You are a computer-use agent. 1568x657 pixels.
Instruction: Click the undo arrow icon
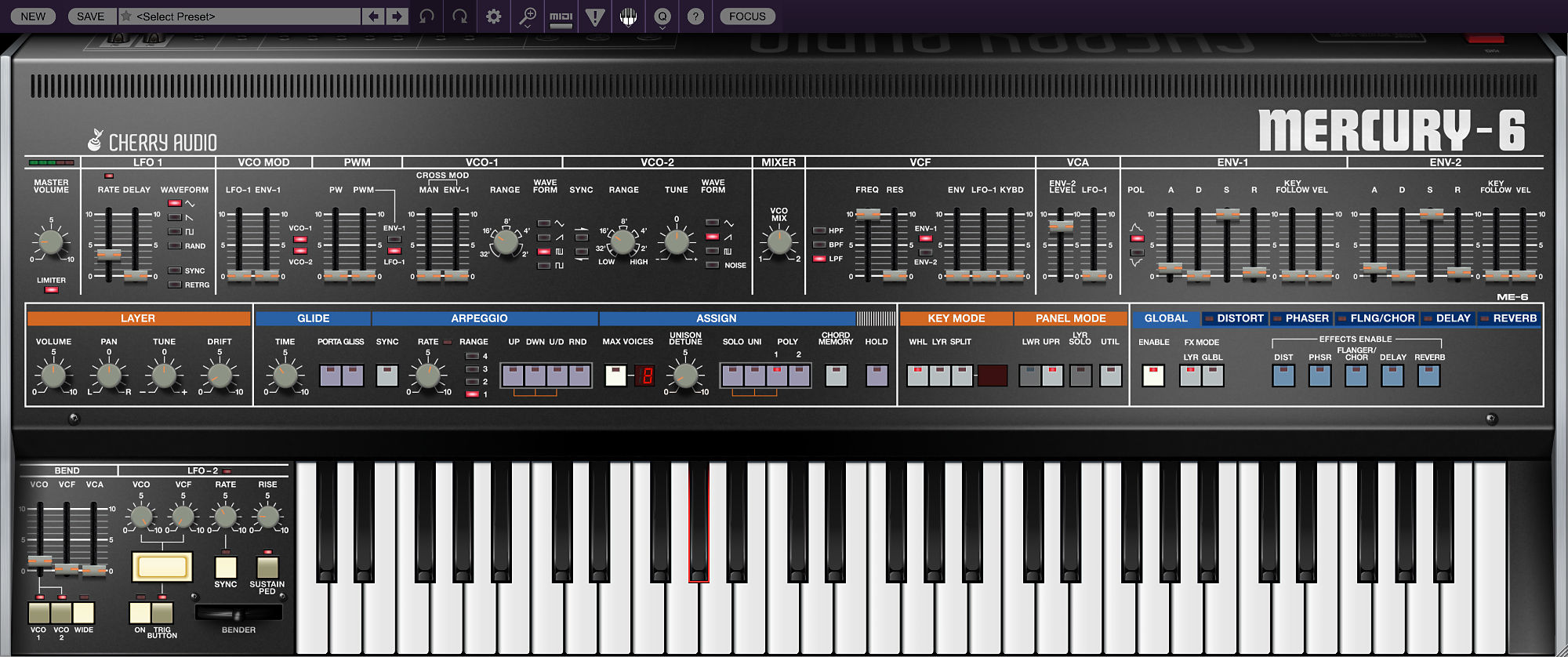tap(426, 16)
